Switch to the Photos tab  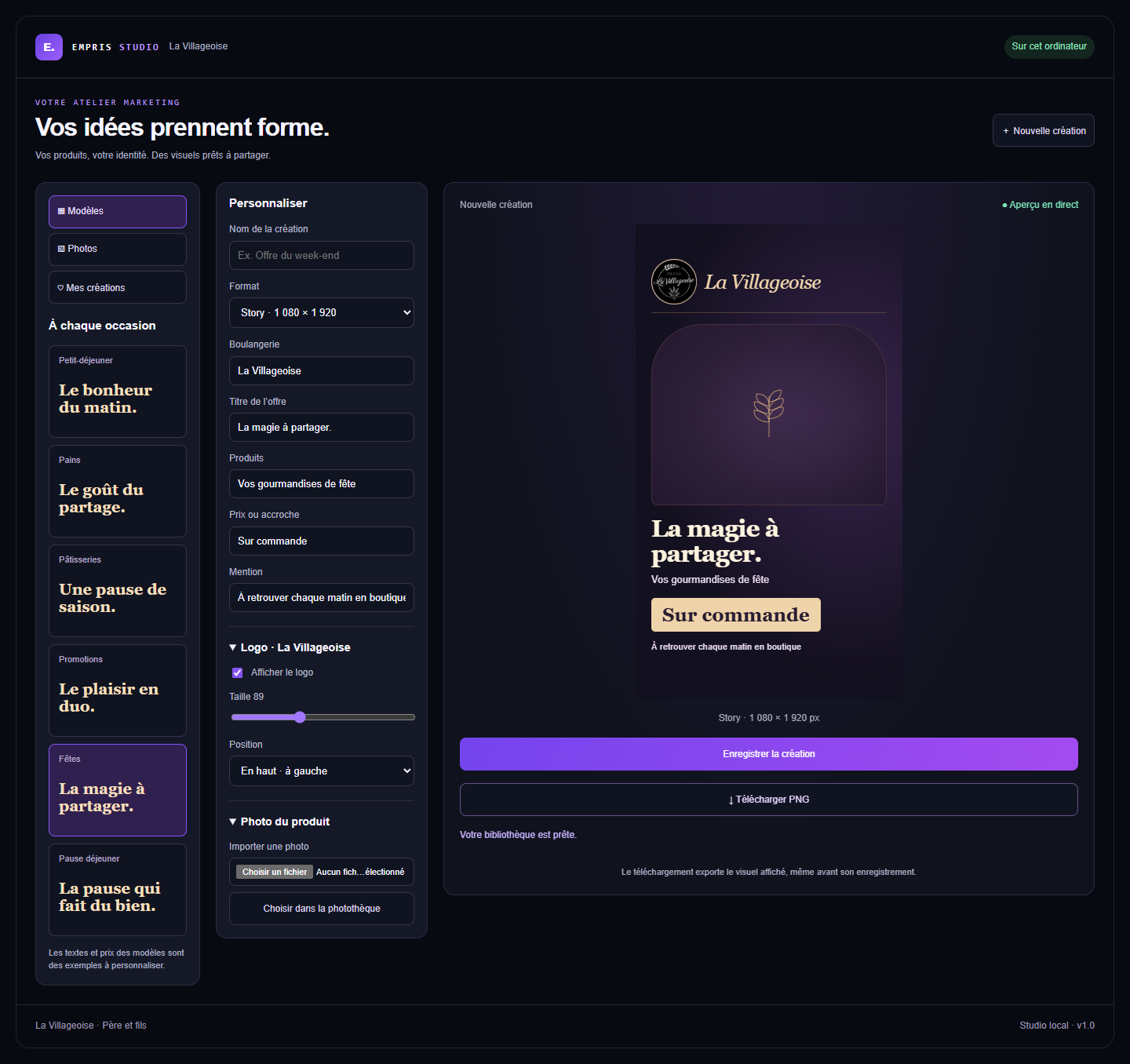point(118,250)
